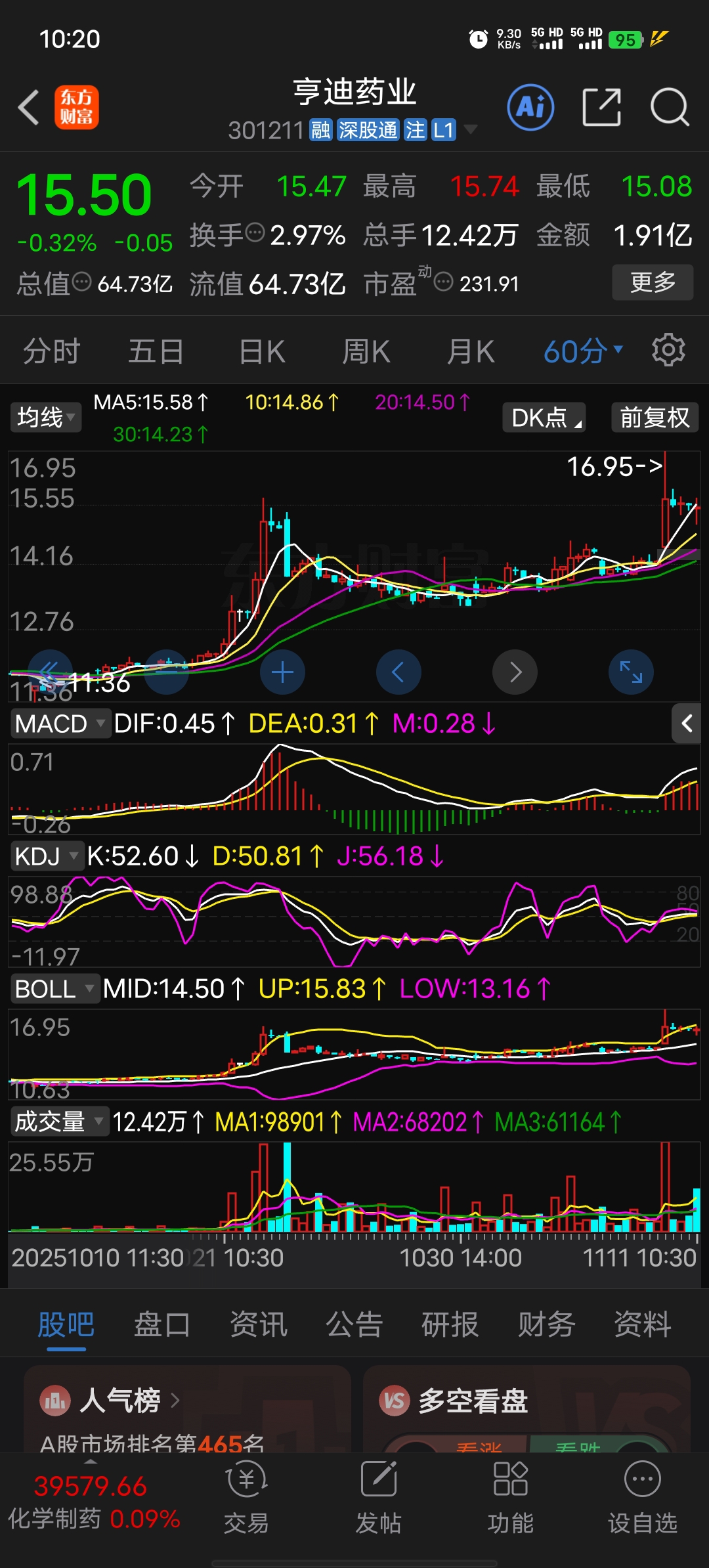The width and height of the screenshot is (709, 1568).
Task: Open BOLL indicator selector
Action: click(x=55, y=989)
